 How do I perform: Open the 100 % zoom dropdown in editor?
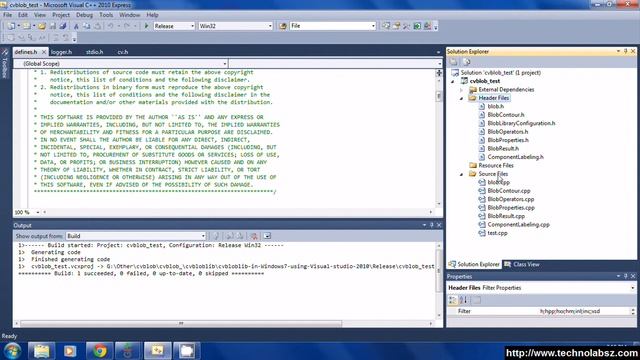pos(38,213)
